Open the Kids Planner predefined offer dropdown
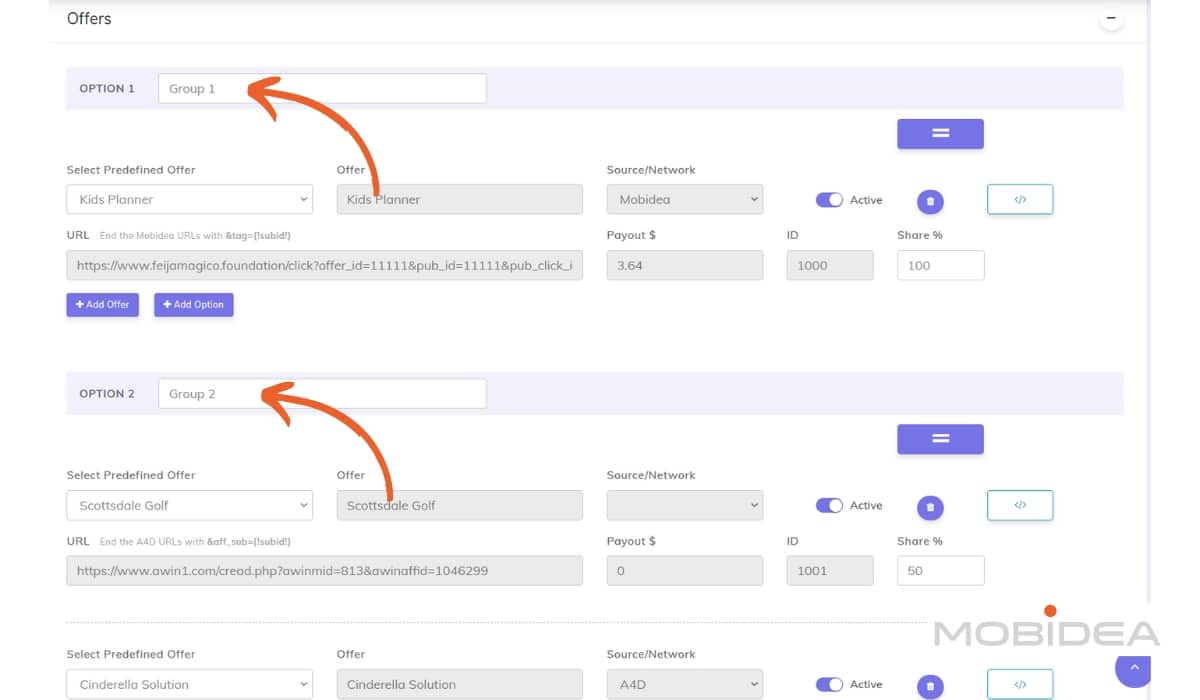 pos(190,199)
